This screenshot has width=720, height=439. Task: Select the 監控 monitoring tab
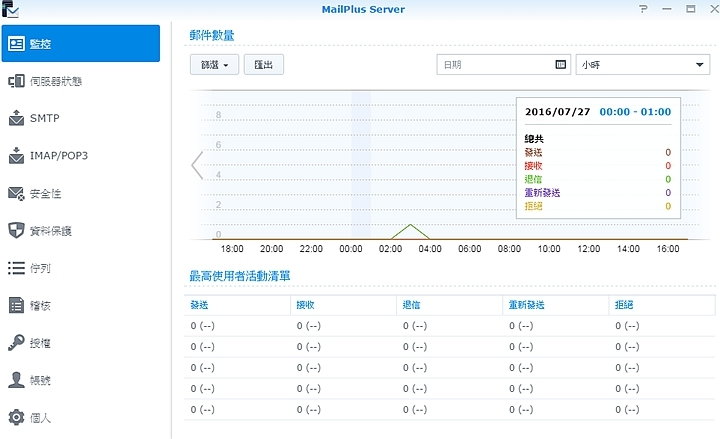point(80,43)
